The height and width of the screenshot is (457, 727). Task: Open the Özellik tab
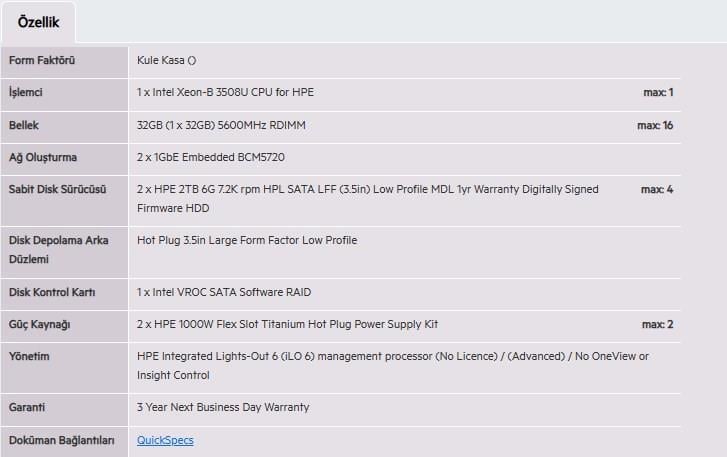(38, 22)
